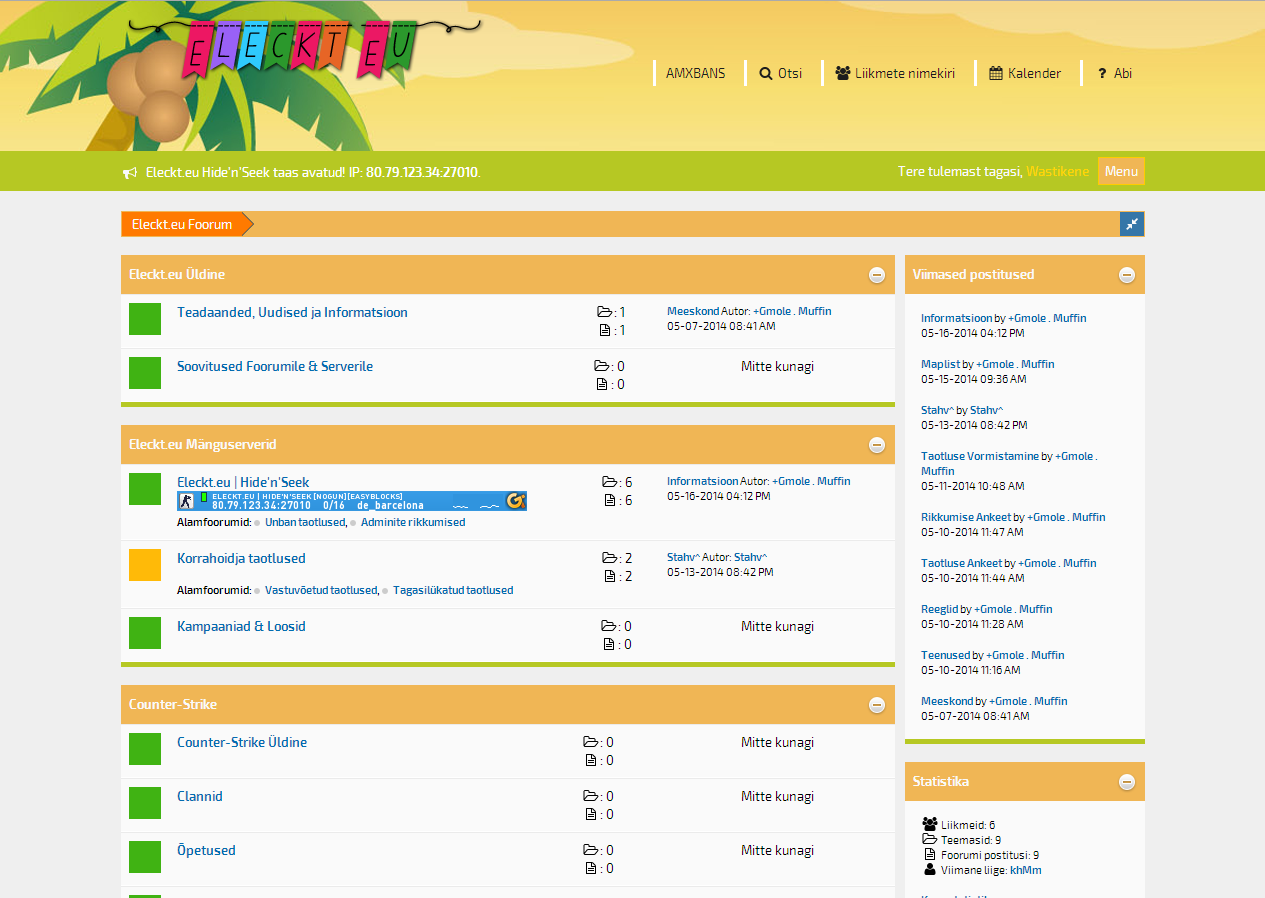Open Counter-Strike Üldine forum
This screenshot has height=898, width=1265.
(242, 742)
